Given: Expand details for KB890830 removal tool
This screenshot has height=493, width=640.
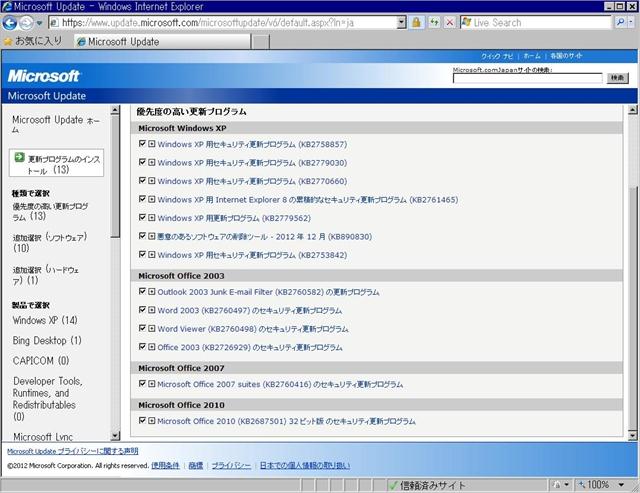Looking at the screenshot, I should (x=151, y=236).
